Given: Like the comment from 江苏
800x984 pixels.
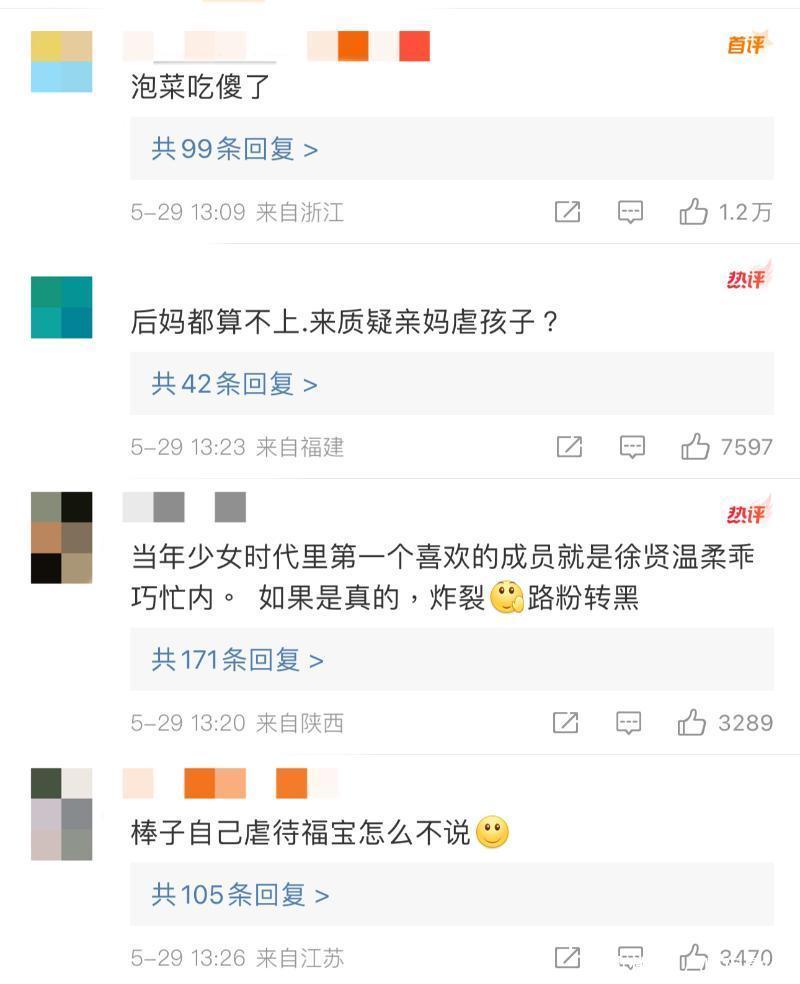Looking at the screenshot, I should point(693,958).
